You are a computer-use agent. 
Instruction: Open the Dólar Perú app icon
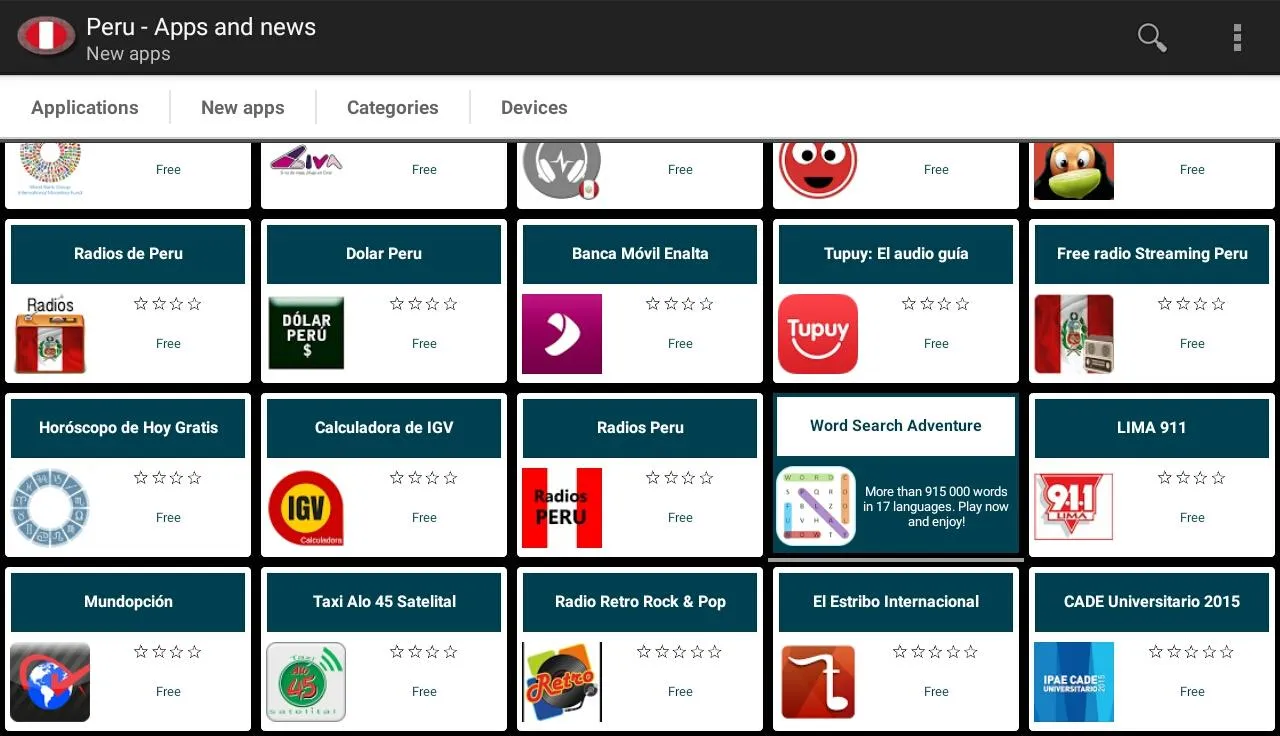click(306, 334)
